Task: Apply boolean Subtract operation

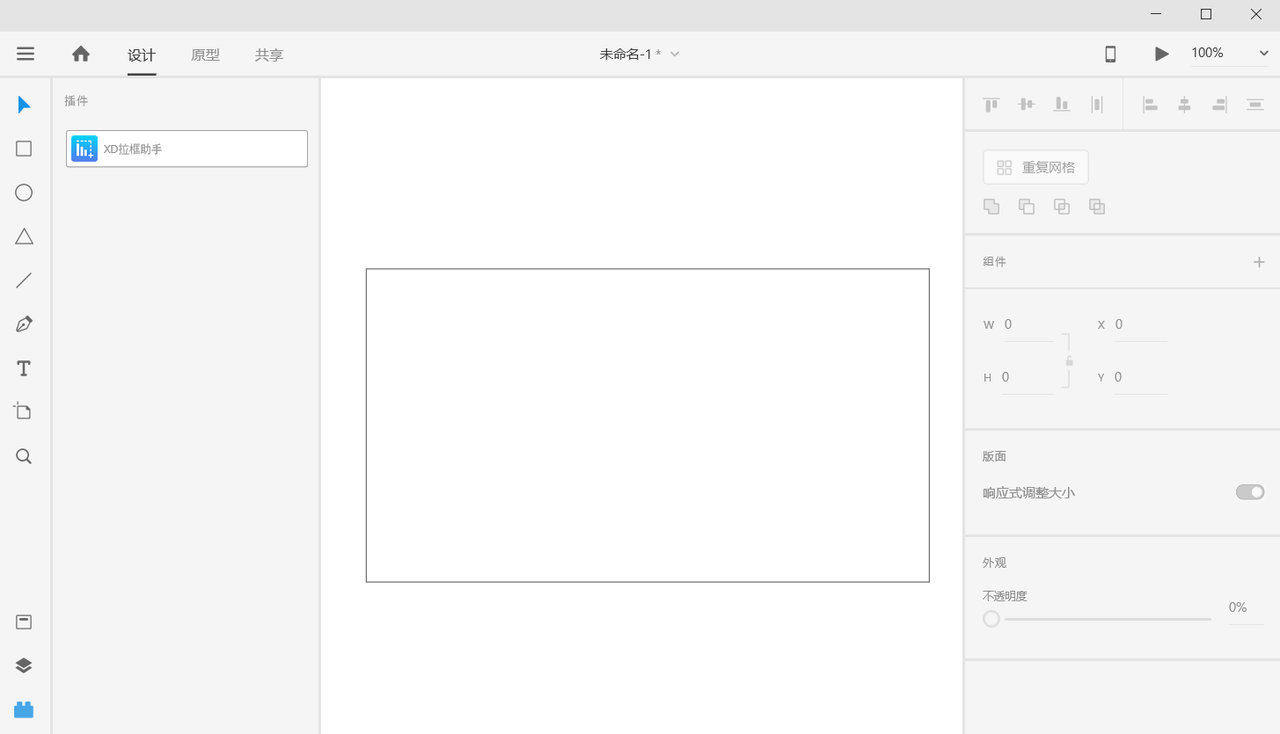Action: (1026, 207)
